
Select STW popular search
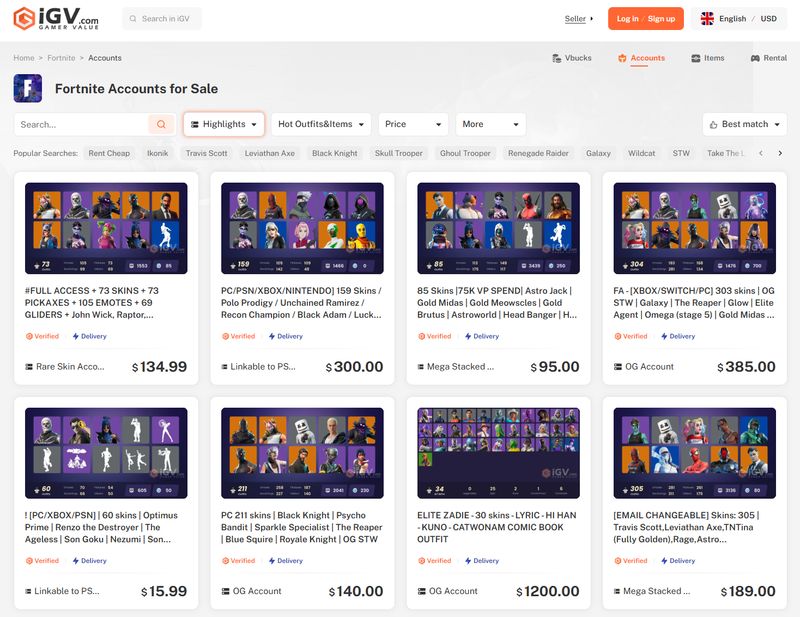(681, 153)
